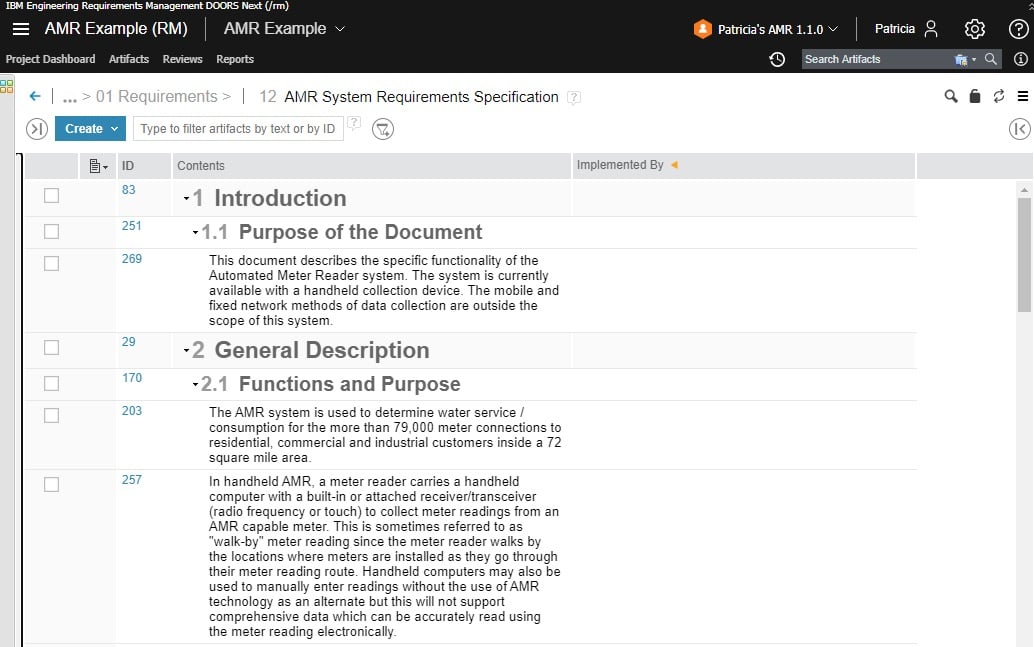
Task: Switch to the Reviews tab
Action: click(182, 59)
